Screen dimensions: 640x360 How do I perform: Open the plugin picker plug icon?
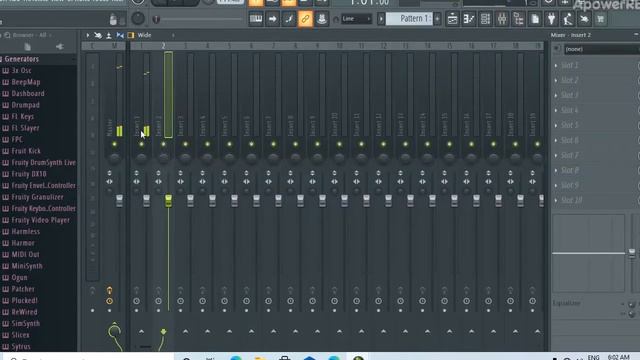coord(551,19)
